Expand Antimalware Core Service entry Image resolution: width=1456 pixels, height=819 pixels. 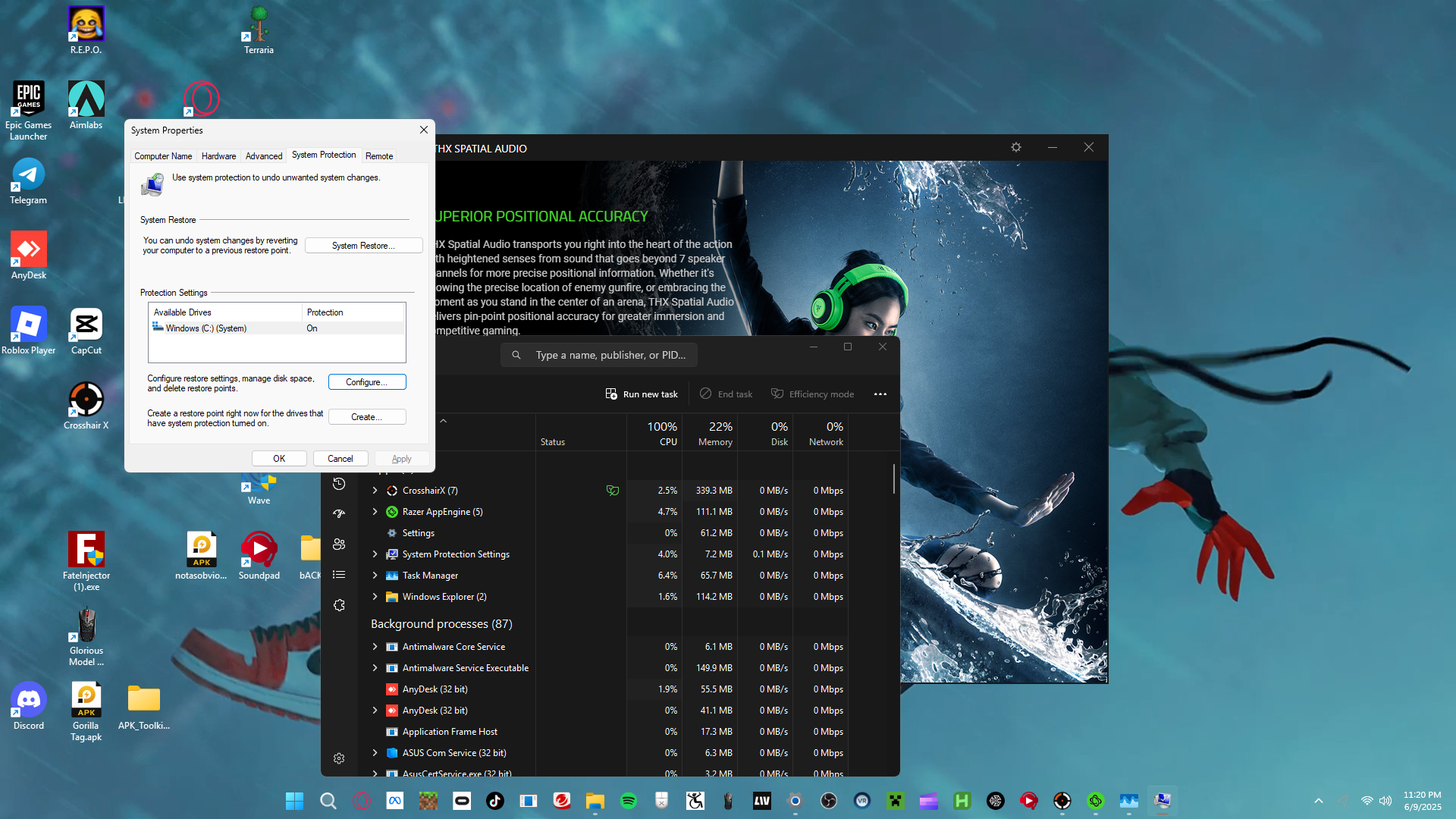click(375, 647)
